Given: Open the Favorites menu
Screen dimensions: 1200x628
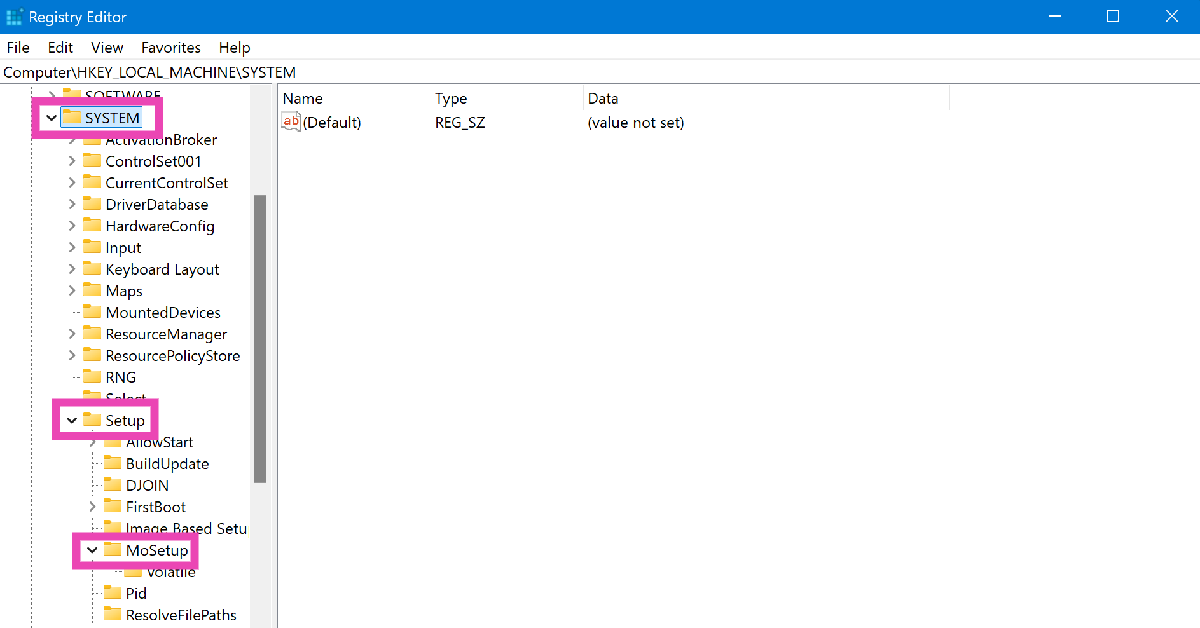Looking at the screenshot, I should tap(170, 47).
